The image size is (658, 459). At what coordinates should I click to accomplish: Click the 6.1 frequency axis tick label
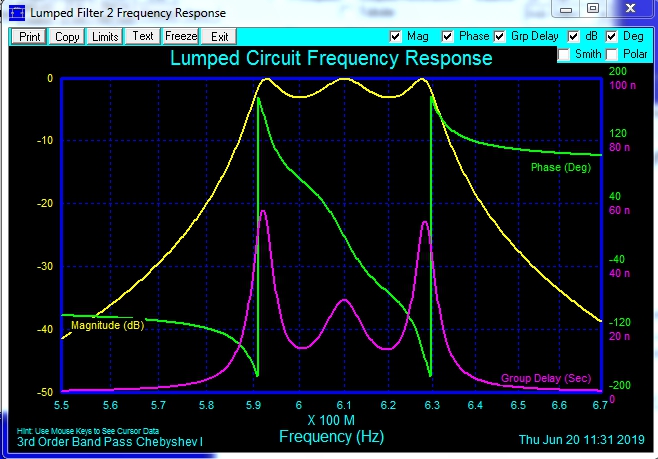[344, 405]
